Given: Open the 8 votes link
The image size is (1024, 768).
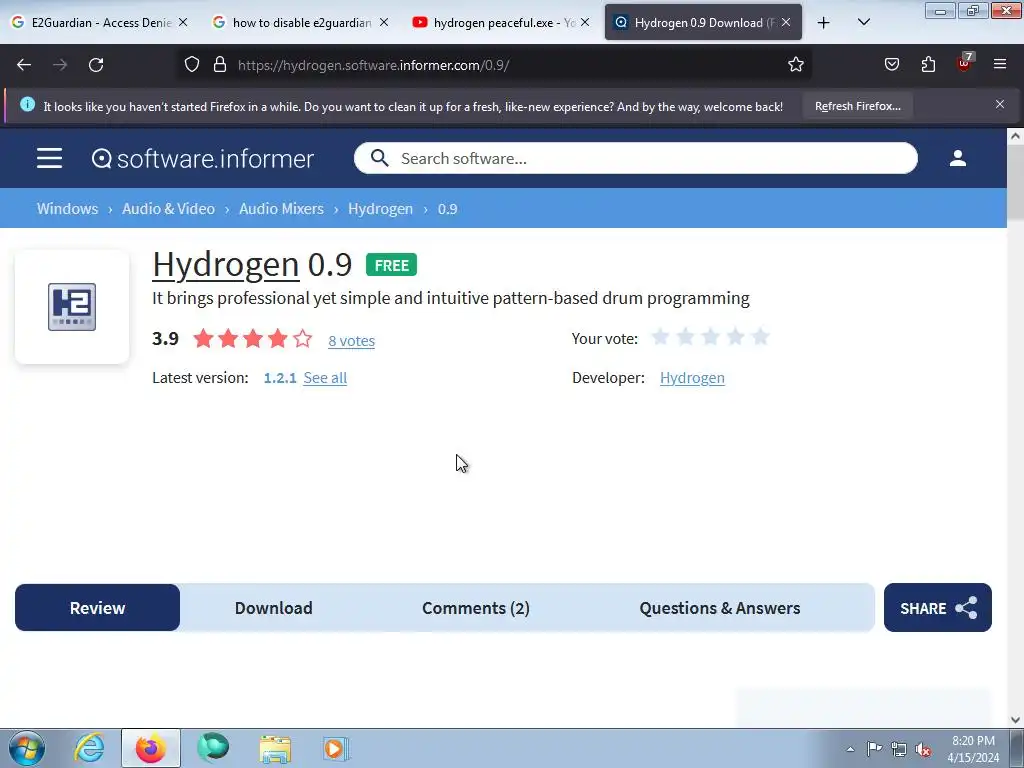Looking at the screenshot, I should point(351,341).
